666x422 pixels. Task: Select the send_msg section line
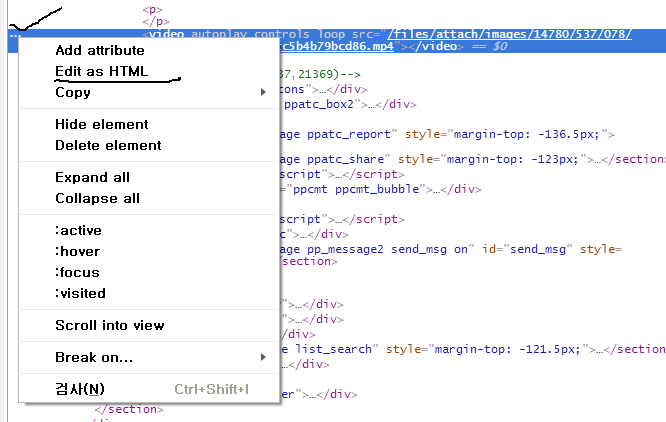(451, 249)
